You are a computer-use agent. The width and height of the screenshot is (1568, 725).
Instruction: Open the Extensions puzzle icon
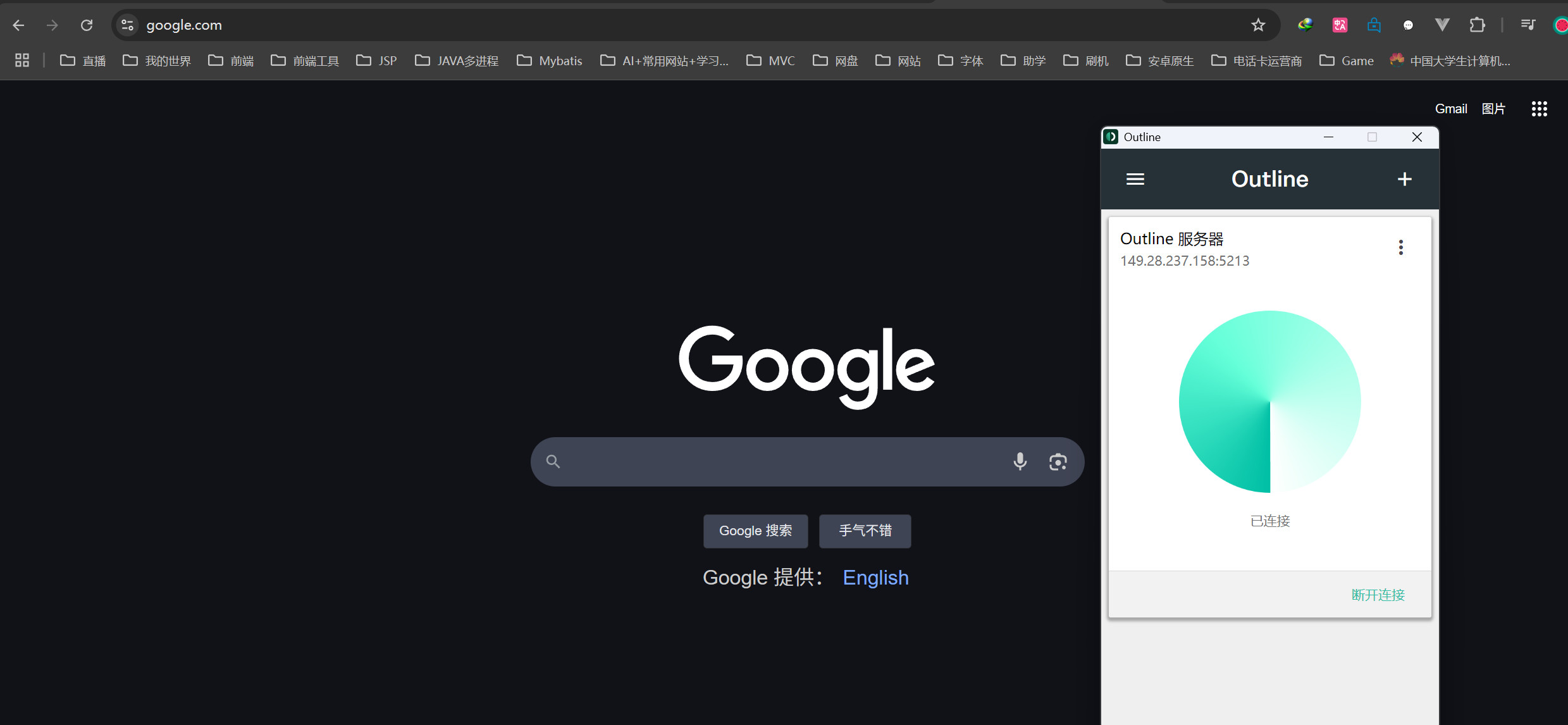tap(1477, 25)
